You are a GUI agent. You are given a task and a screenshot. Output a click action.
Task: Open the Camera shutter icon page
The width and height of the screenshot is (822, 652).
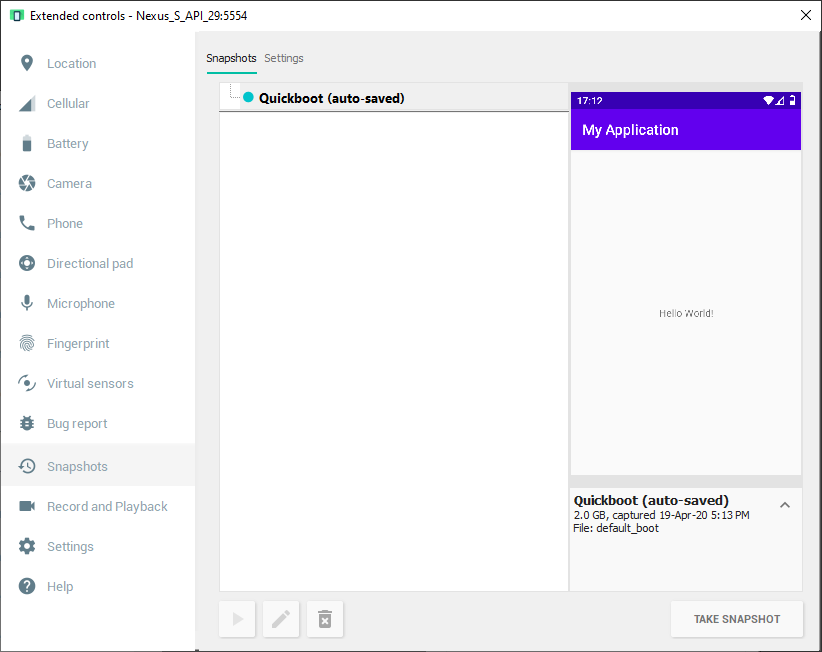click(x=27, y=184)
